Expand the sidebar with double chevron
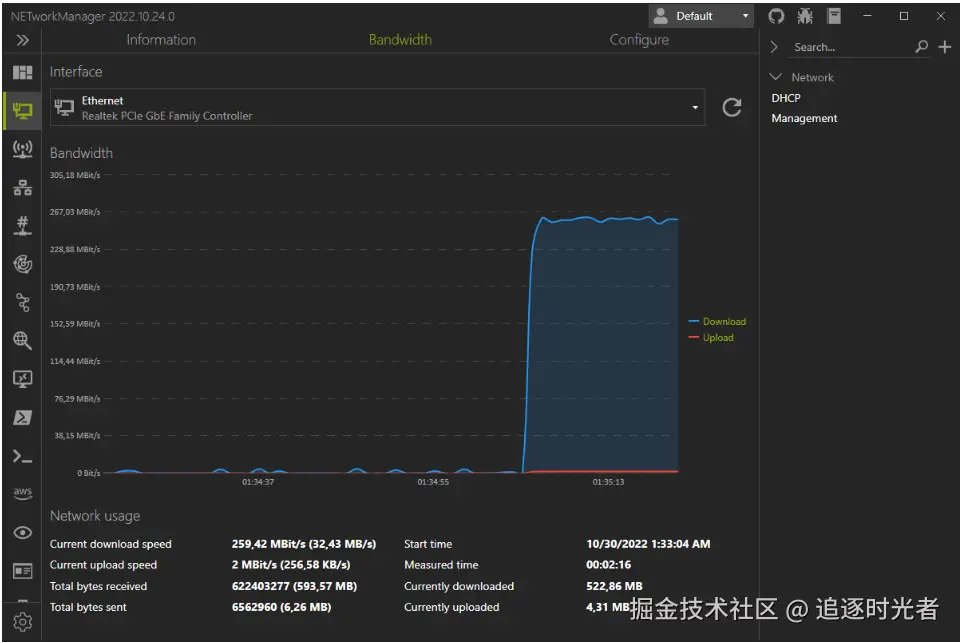 23,40
